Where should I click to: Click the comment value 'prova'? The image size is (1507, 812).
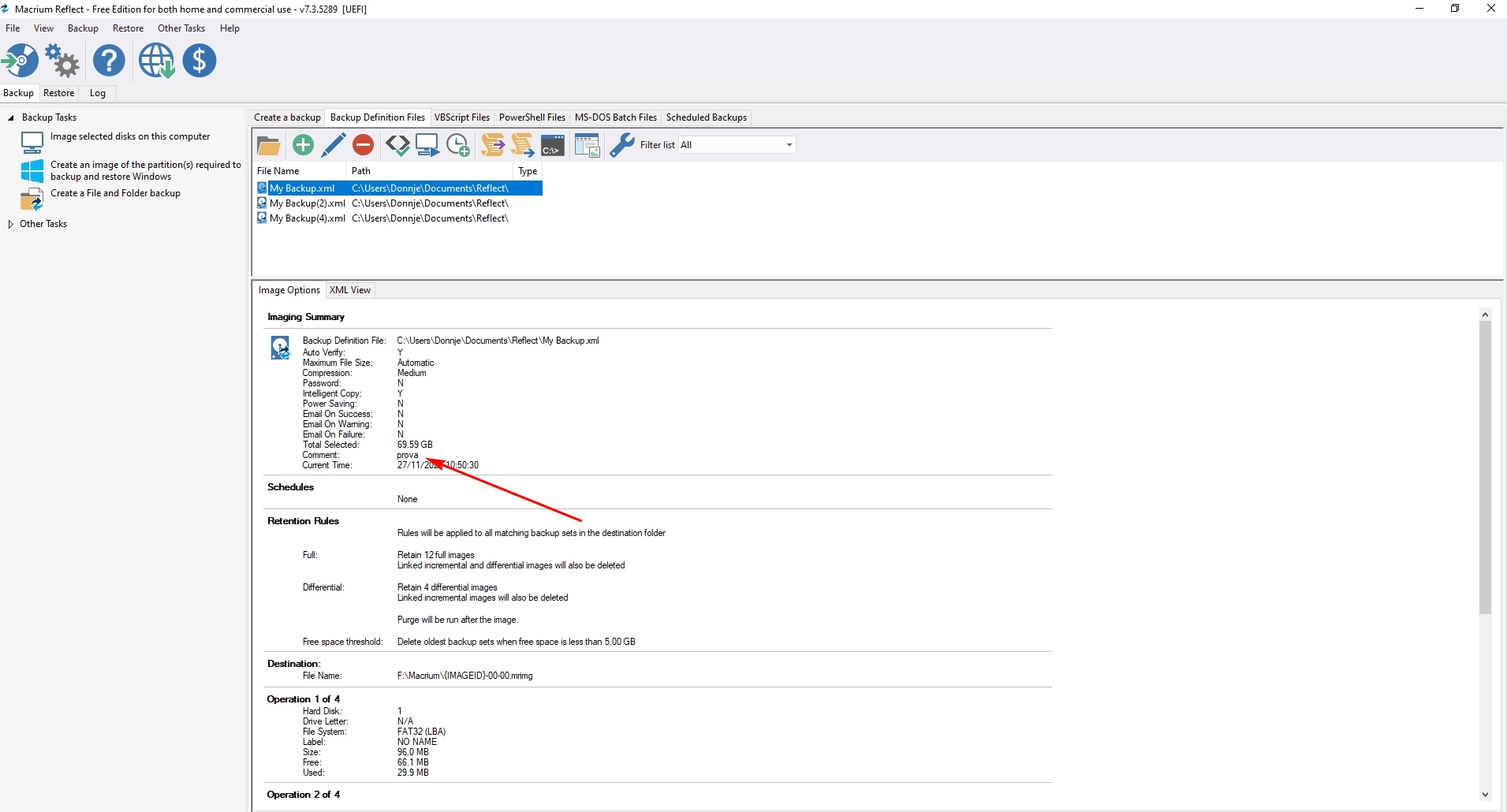tap(408, 455)
